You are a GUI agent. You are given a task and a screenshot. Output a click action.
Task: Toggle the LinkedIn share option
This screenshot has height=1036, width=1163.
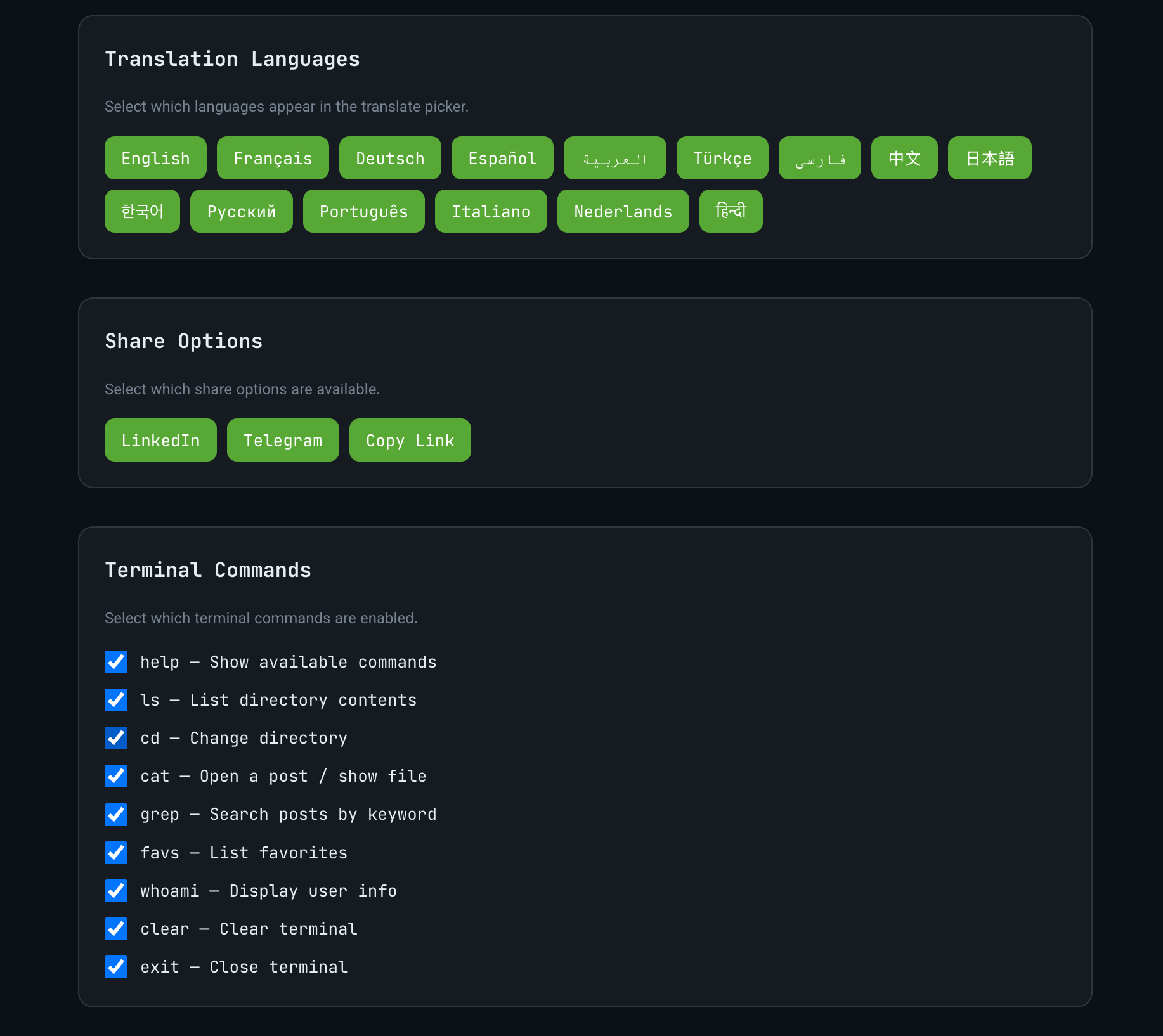(x=160, y=440)
